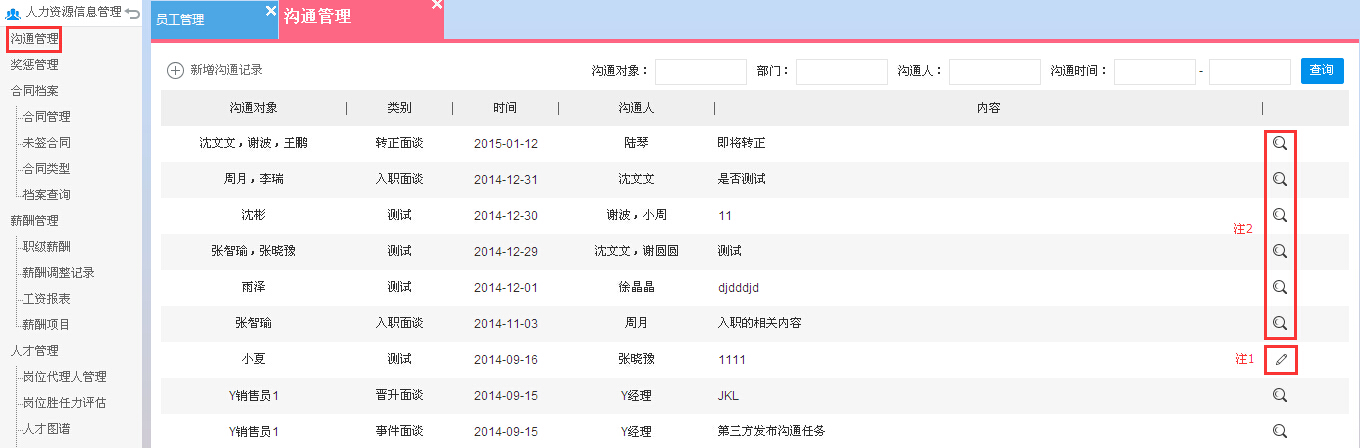The width and height of the screenshot is (1360, 448).
Task: Click the 沟通人 column header
Action: coord(636,108)
